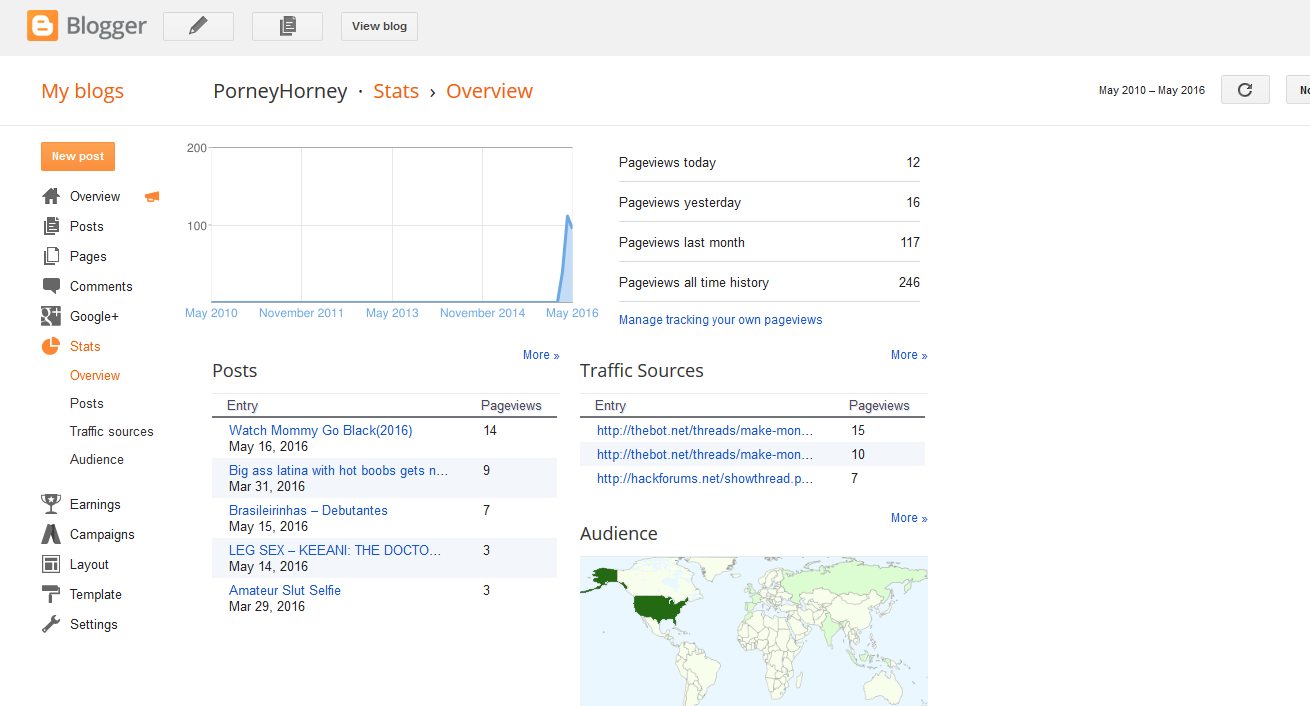
Task: Click the Blogger logo icon
Action: click(x=43, y=26)
